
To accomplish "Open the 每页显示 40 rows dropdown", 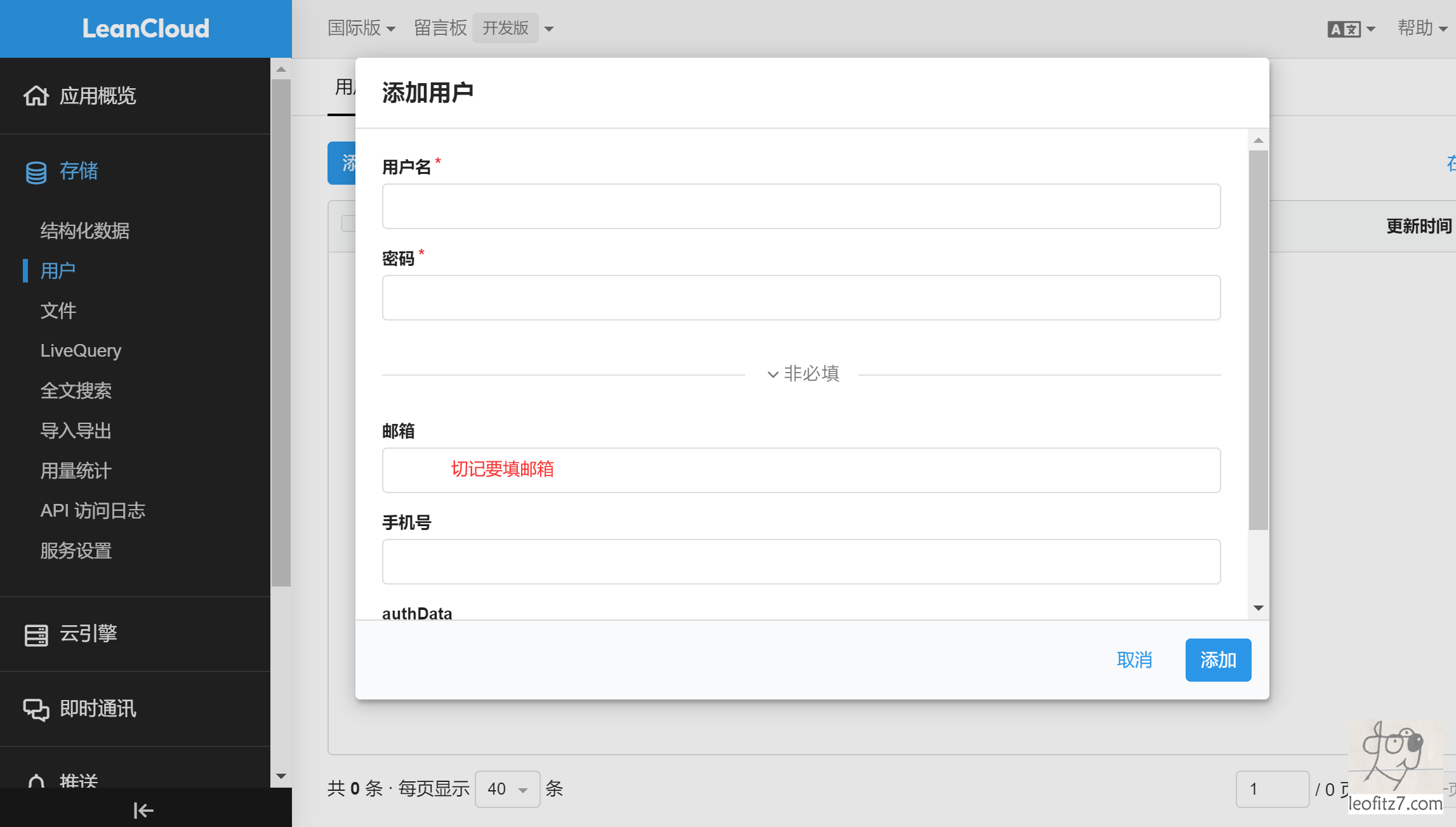I will pos(507,789).
